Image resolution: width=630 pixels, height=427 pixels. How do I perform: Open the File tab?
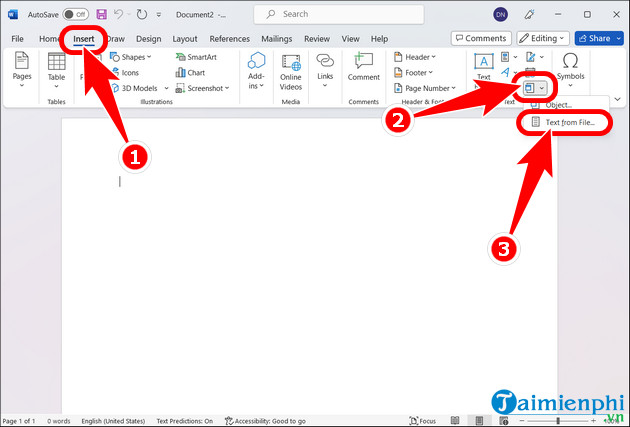[17, 39]
